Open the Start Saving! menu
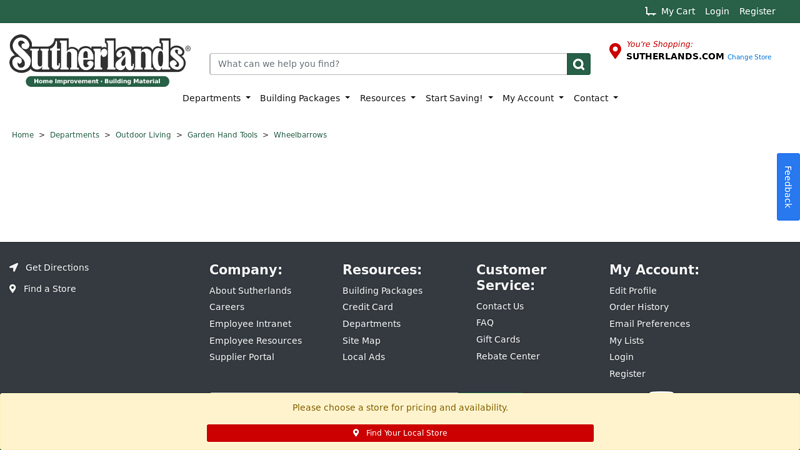Image resolution: width=800 pixels, height=450 pixels. pyautogui.click(x=458, y=98)
